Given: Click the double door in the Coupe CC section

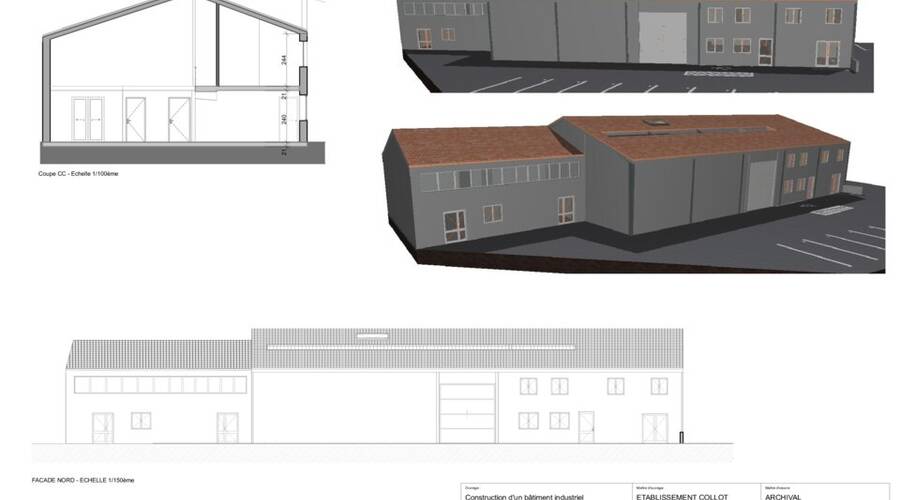Looking at the screenshot, I should point(89,118).
